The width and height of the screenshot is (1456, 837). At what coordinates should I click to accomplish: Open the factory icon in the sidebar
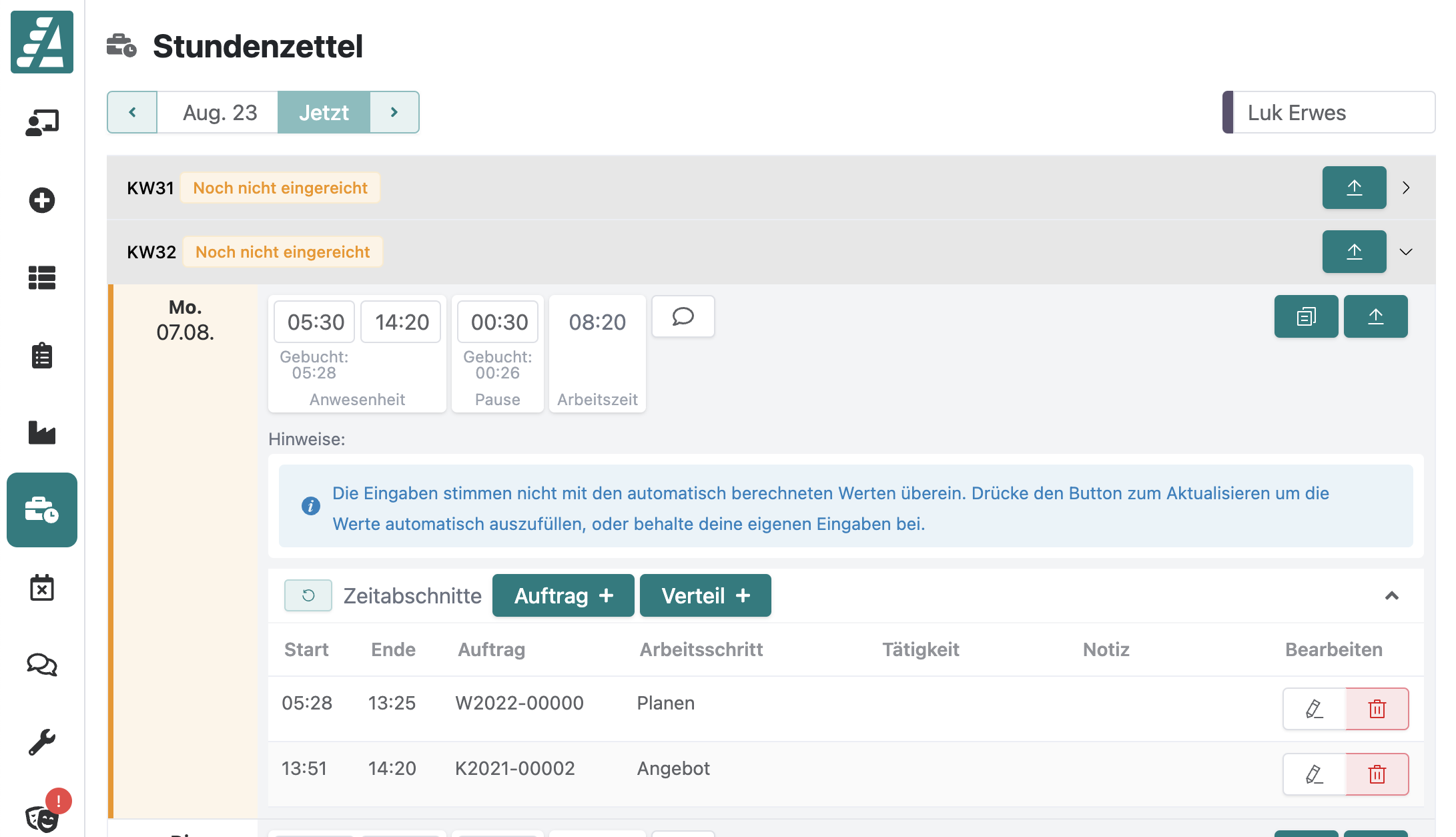[x=42, y=433]
